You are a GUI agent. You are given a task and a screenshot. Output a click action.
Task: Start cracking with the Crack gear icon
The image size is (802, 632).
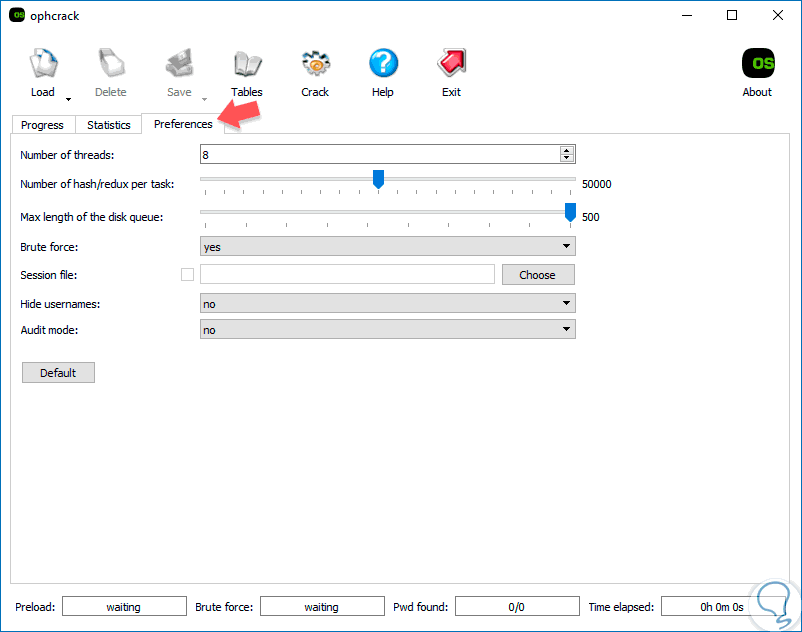pos(315,64)
